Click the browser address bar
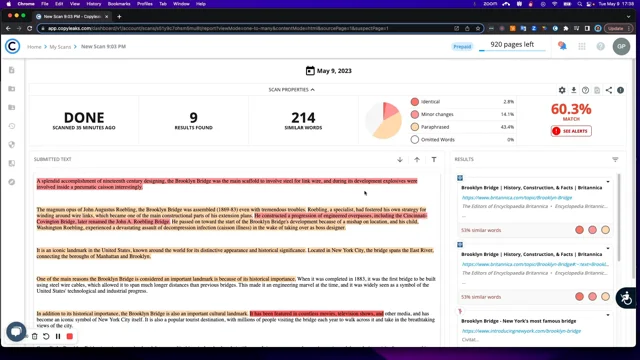Image resolution: width=640 pixels, height=360 pixels. (261, 28)
